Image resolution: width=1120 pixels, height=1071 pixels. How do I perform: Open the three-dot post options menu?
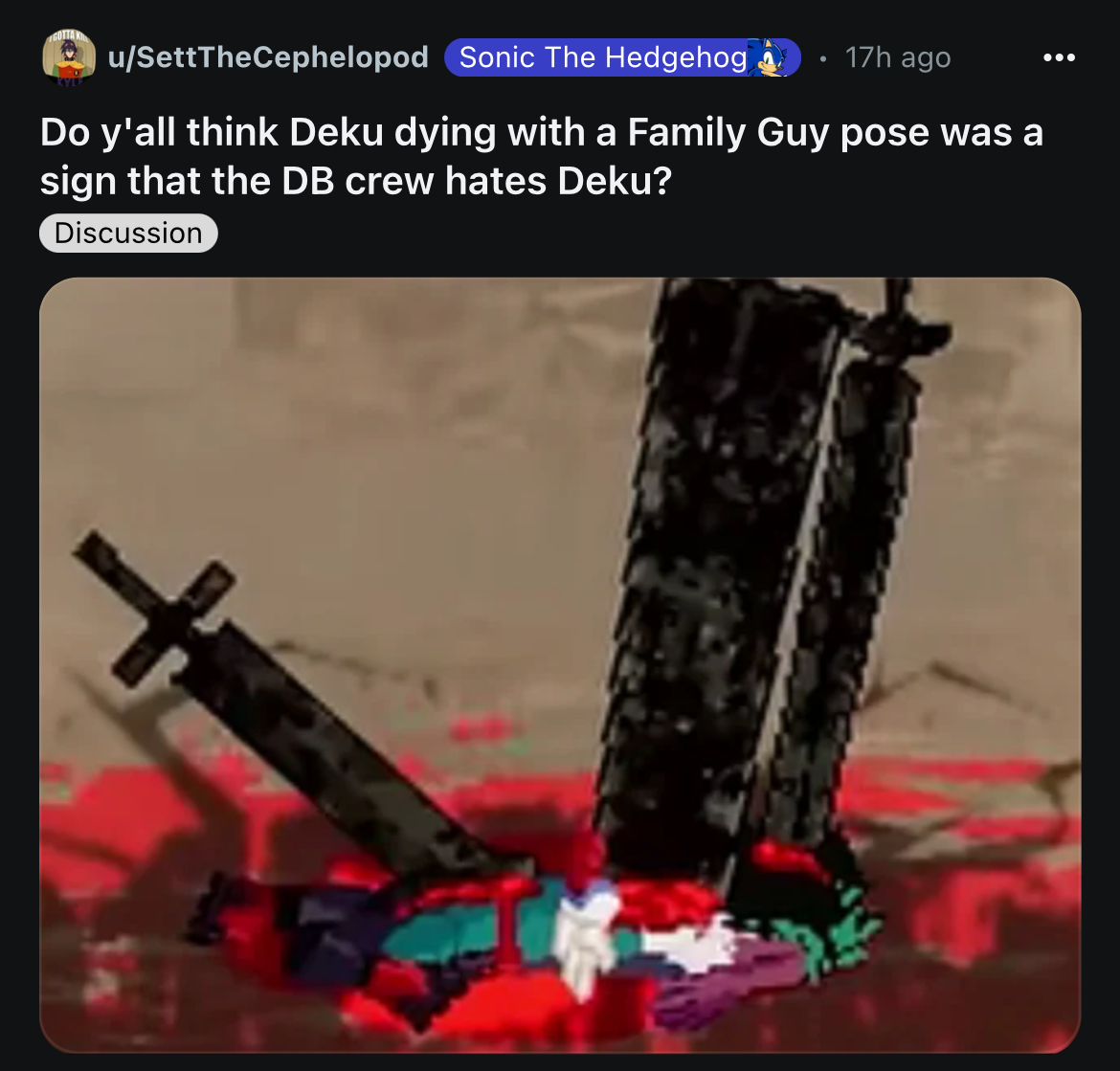(x=1059, y=57)
